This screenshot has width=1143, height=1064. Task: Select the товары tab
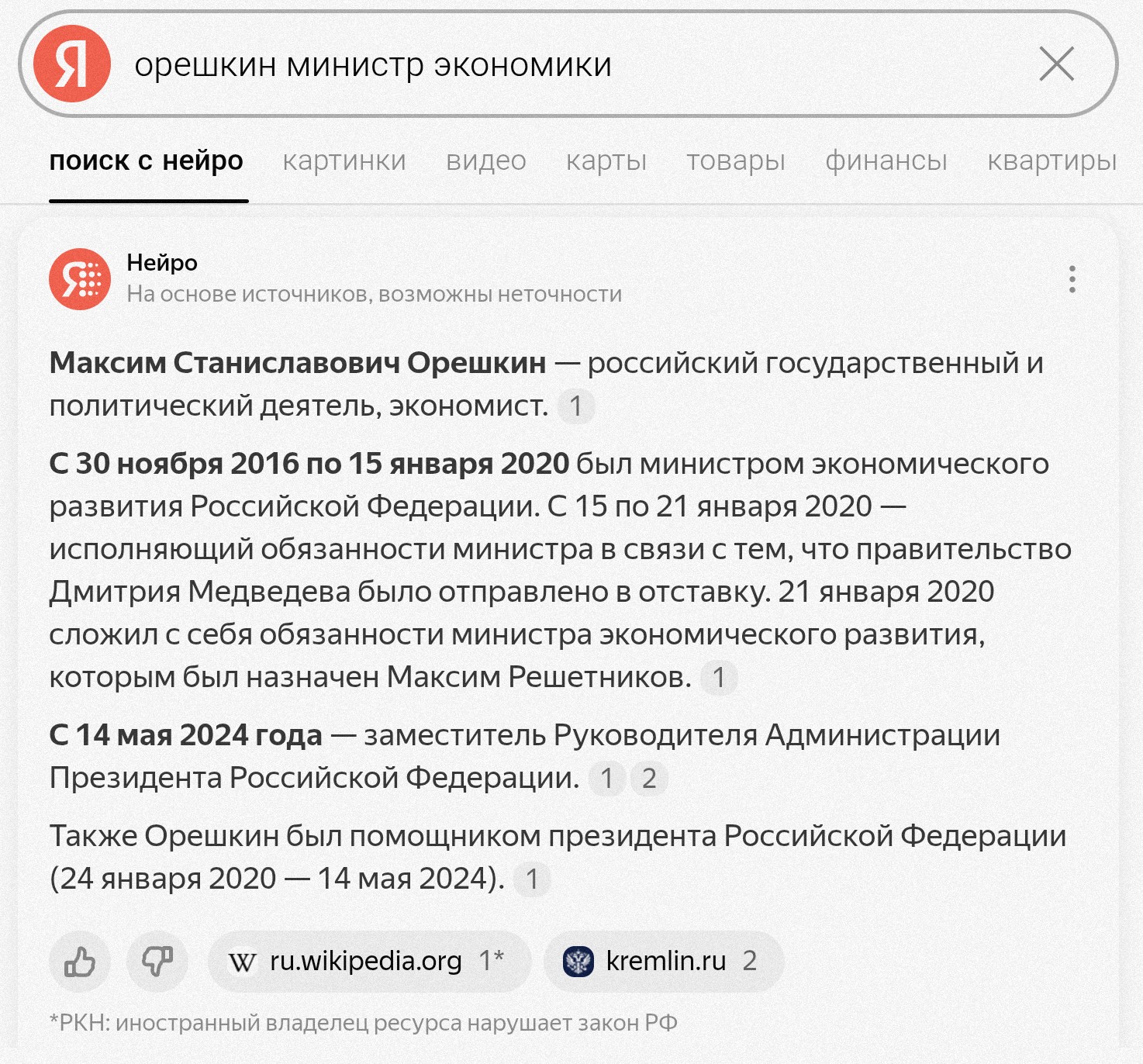pyautogui.click(x=736, y=161)
